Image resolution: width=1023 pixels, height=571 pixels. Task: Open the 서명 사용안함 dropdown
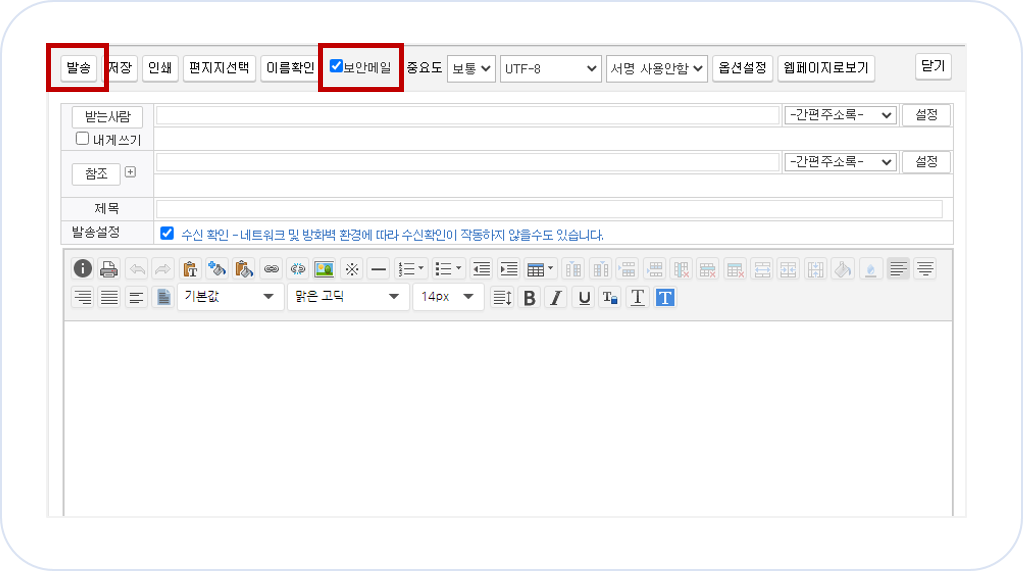click(657, 69)
